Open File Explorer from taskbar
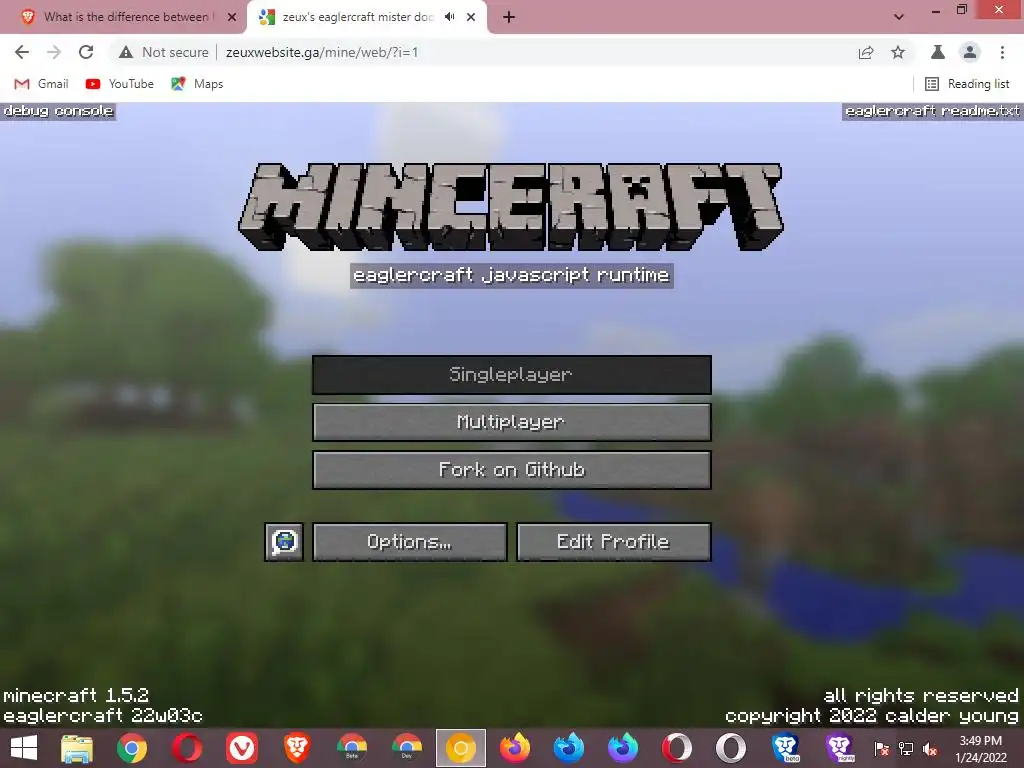This screenshot has height=768, width=1024. tap(77, 748)
